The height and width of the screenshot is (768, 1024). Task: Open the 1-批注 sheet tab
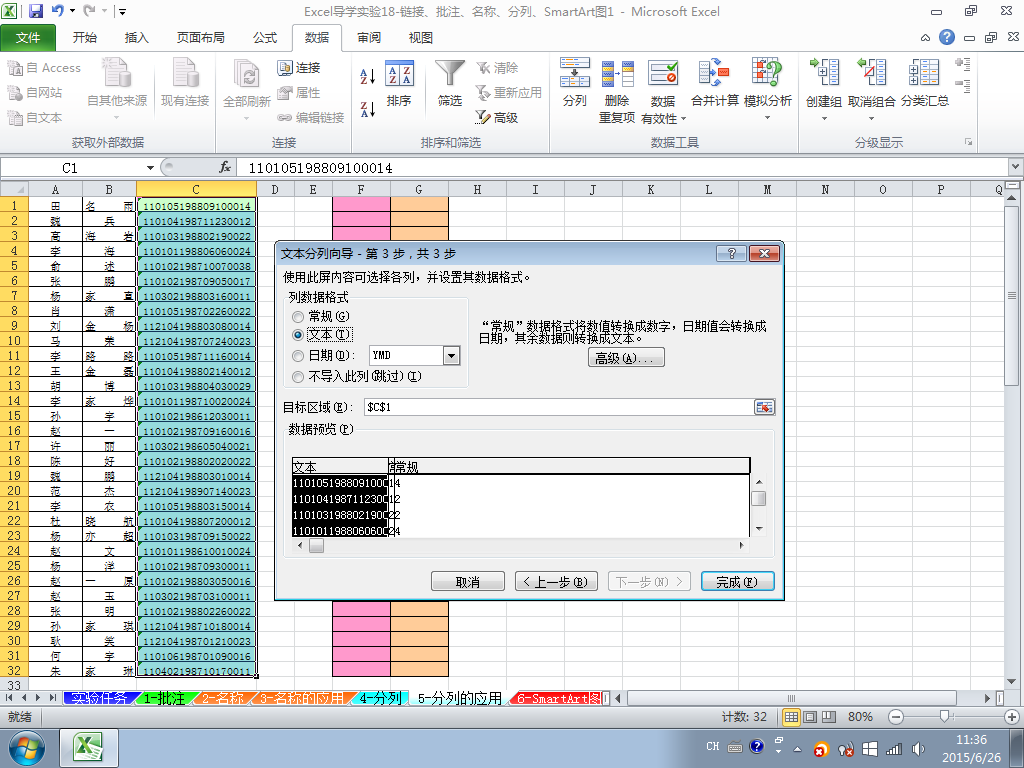tap(164, 698)
